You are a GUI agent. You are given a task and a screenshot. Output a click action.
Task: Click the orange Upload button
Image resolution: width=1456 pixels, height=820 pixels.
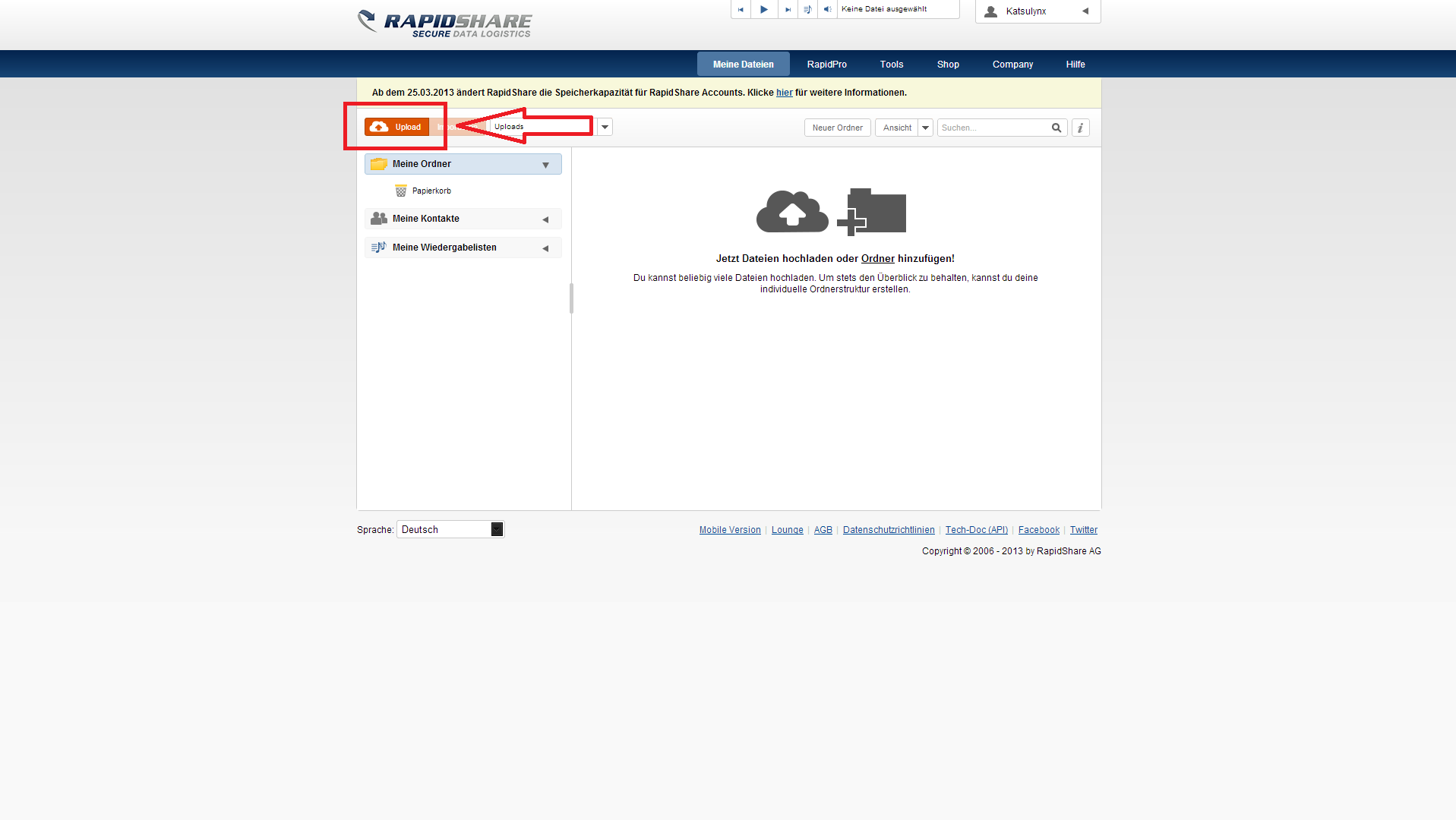click(396, 127)
